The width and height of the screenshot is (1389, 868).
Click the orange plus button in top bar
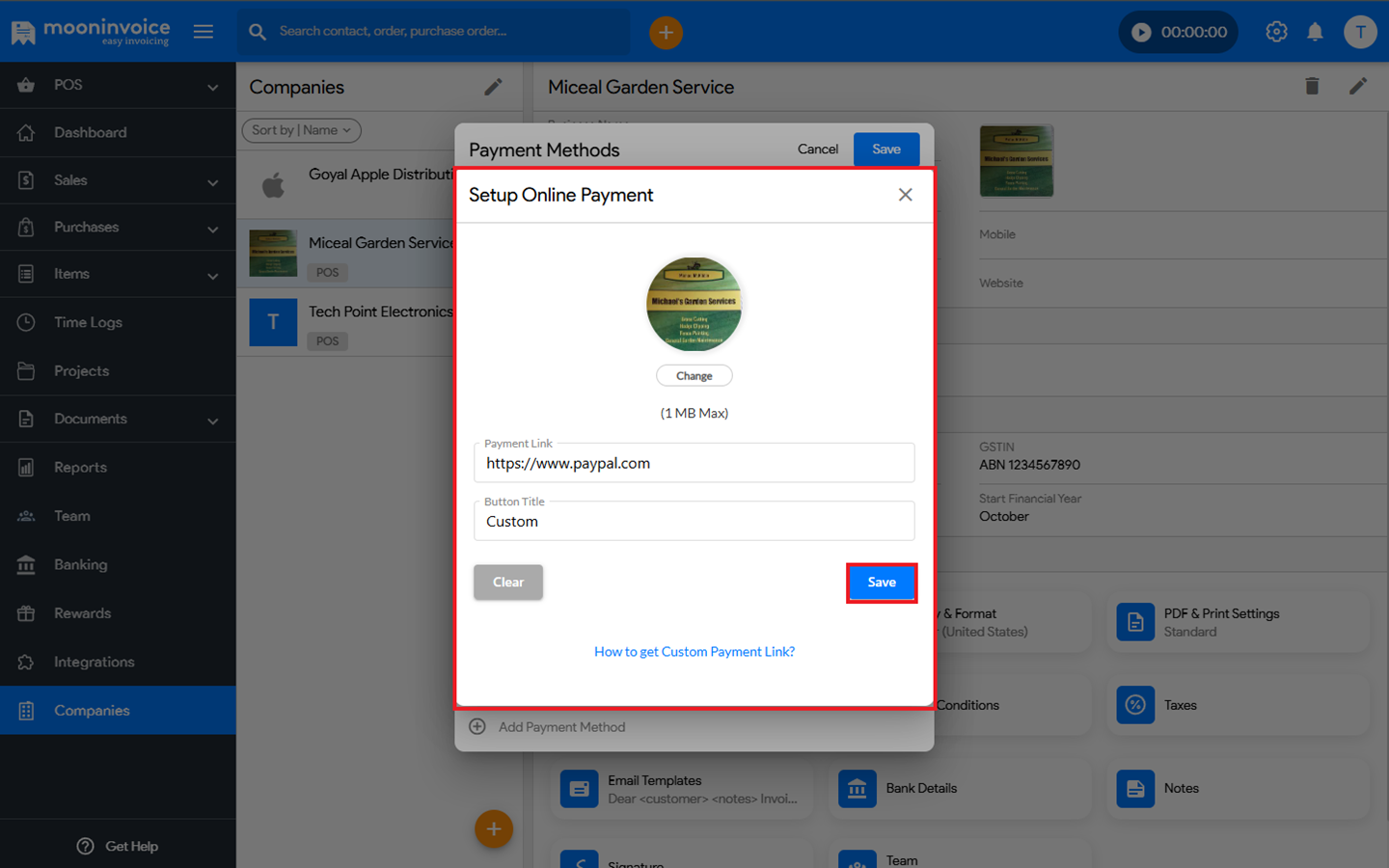point(666,32)
